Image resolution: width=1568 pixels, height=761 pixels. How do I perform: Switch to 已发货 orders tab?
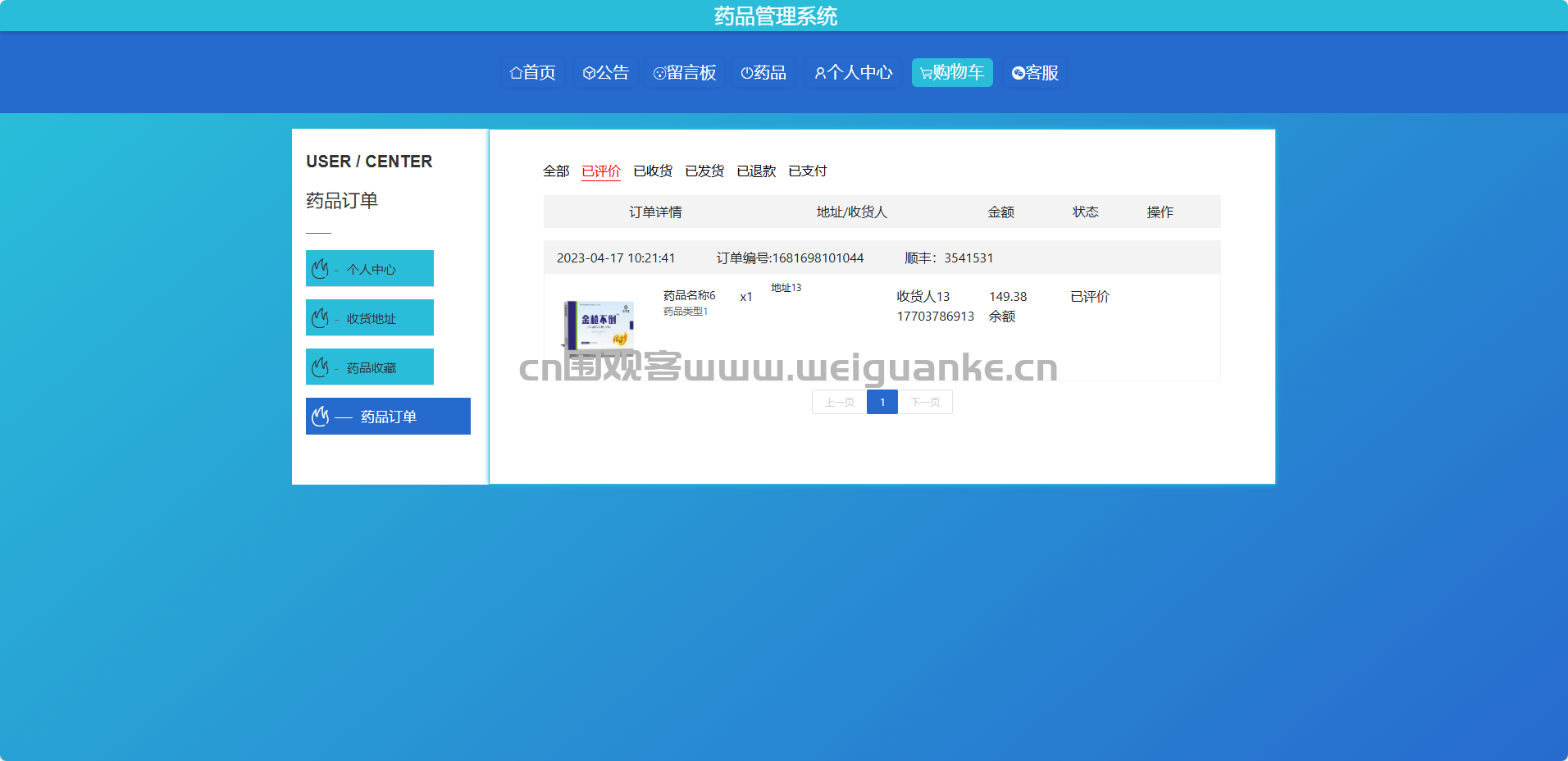click(x=704, y=171)
